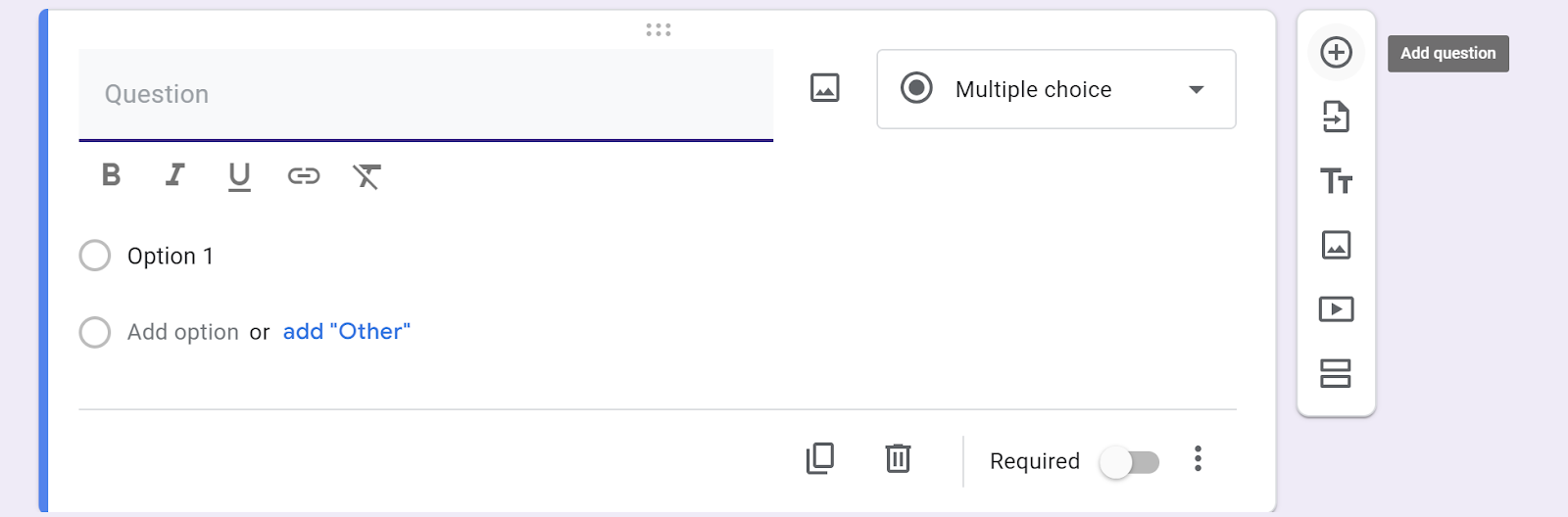Click the Question title input field

pyautogui.click(x=425, y=94)
